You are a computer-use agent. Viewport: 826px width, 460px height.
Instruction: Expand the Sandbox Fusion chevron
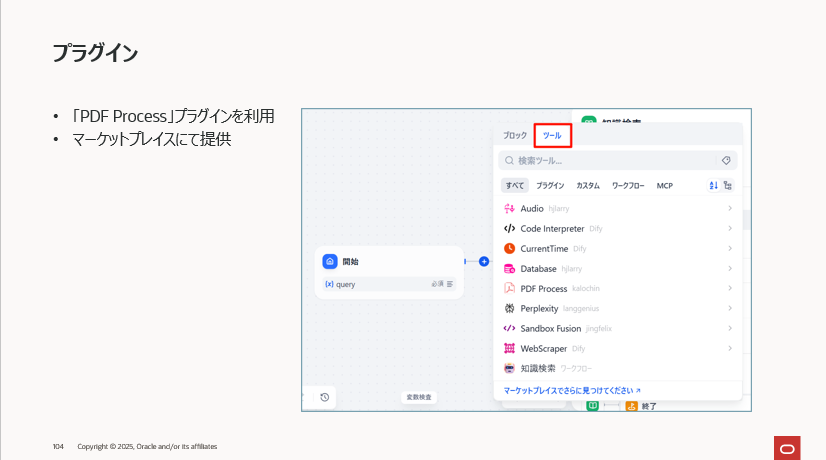click(730, 328)
